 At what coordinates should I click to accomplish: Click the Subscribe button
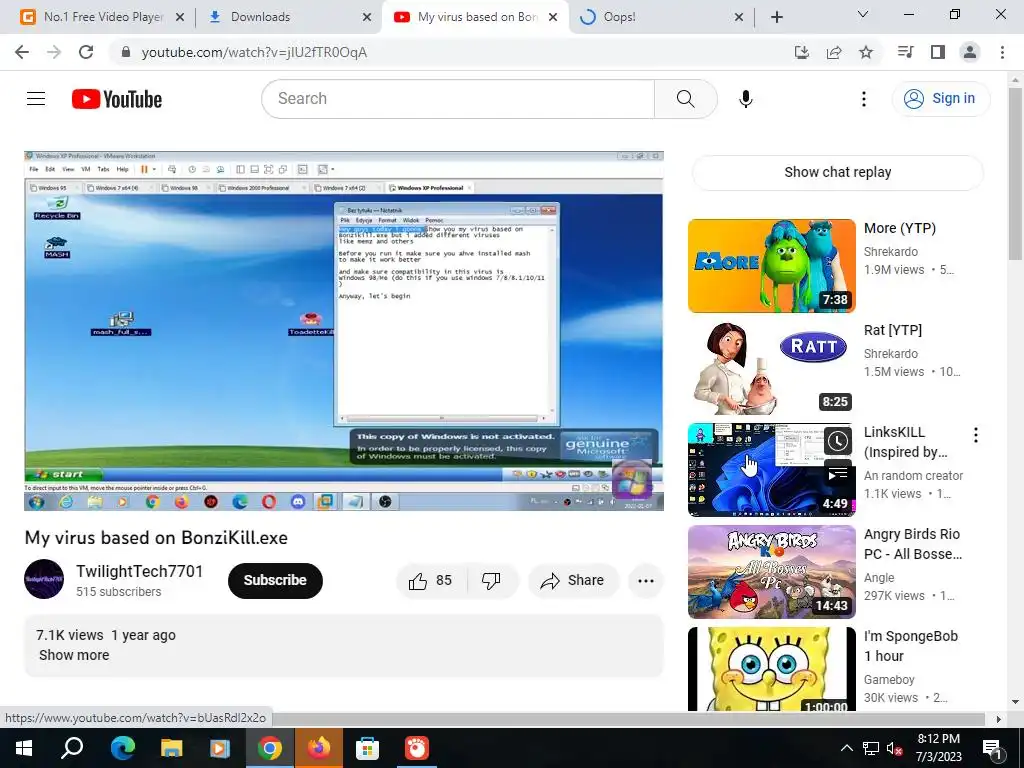(275, 580)
